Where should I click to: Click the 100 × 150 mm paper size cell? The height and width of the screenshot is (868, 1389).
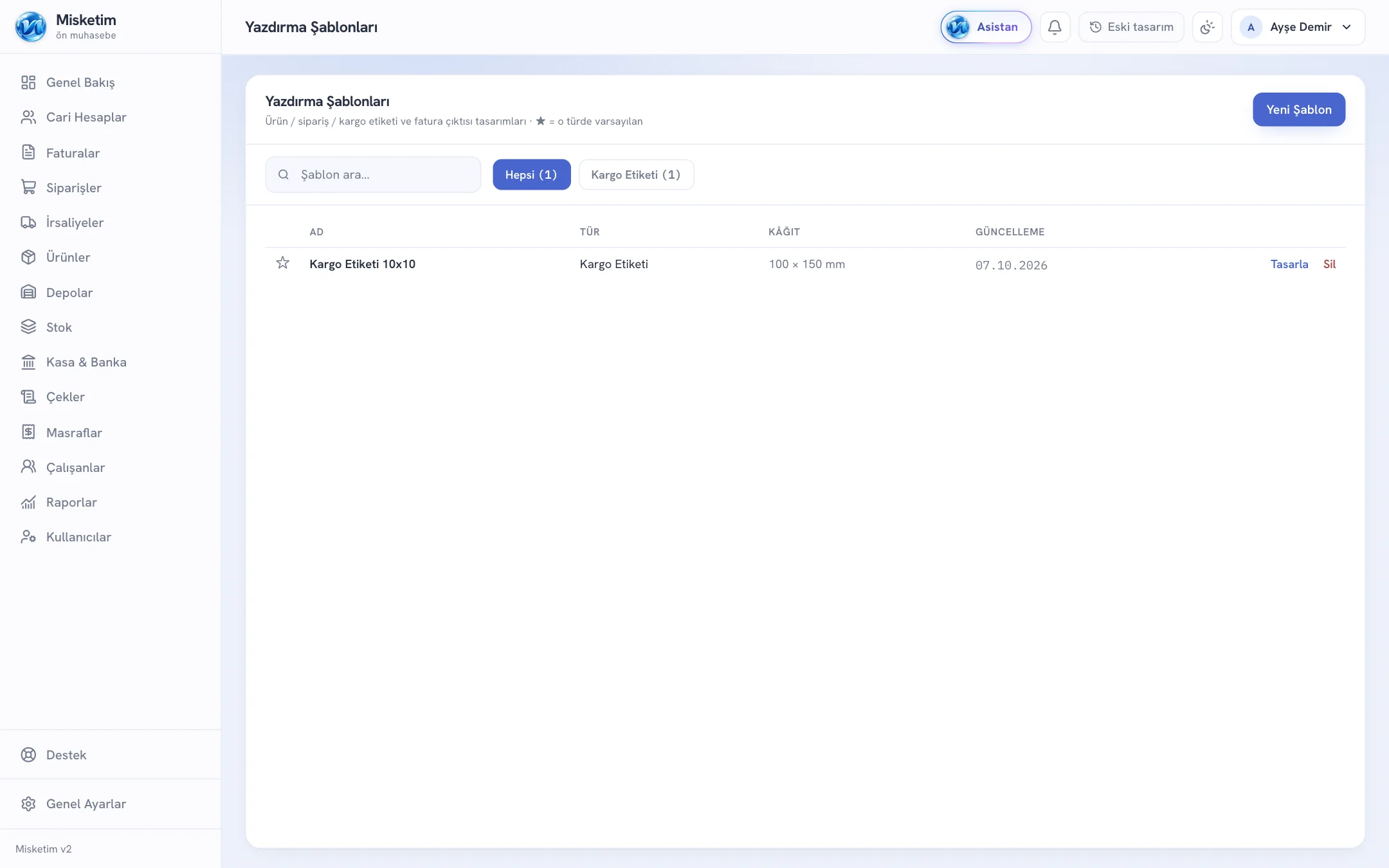(x=806, y=264)
